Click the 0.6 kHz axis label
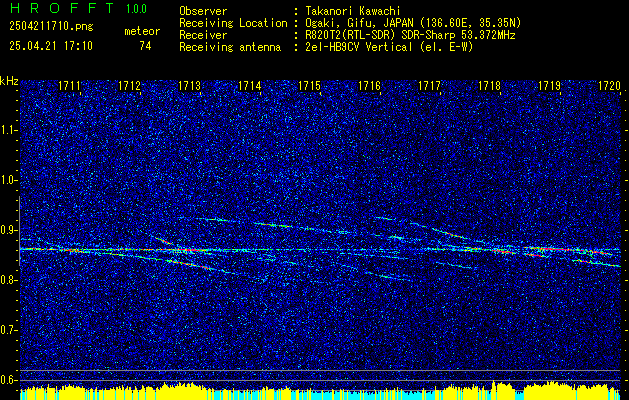Viewport: 629px width, 400px height. [8, 380]
